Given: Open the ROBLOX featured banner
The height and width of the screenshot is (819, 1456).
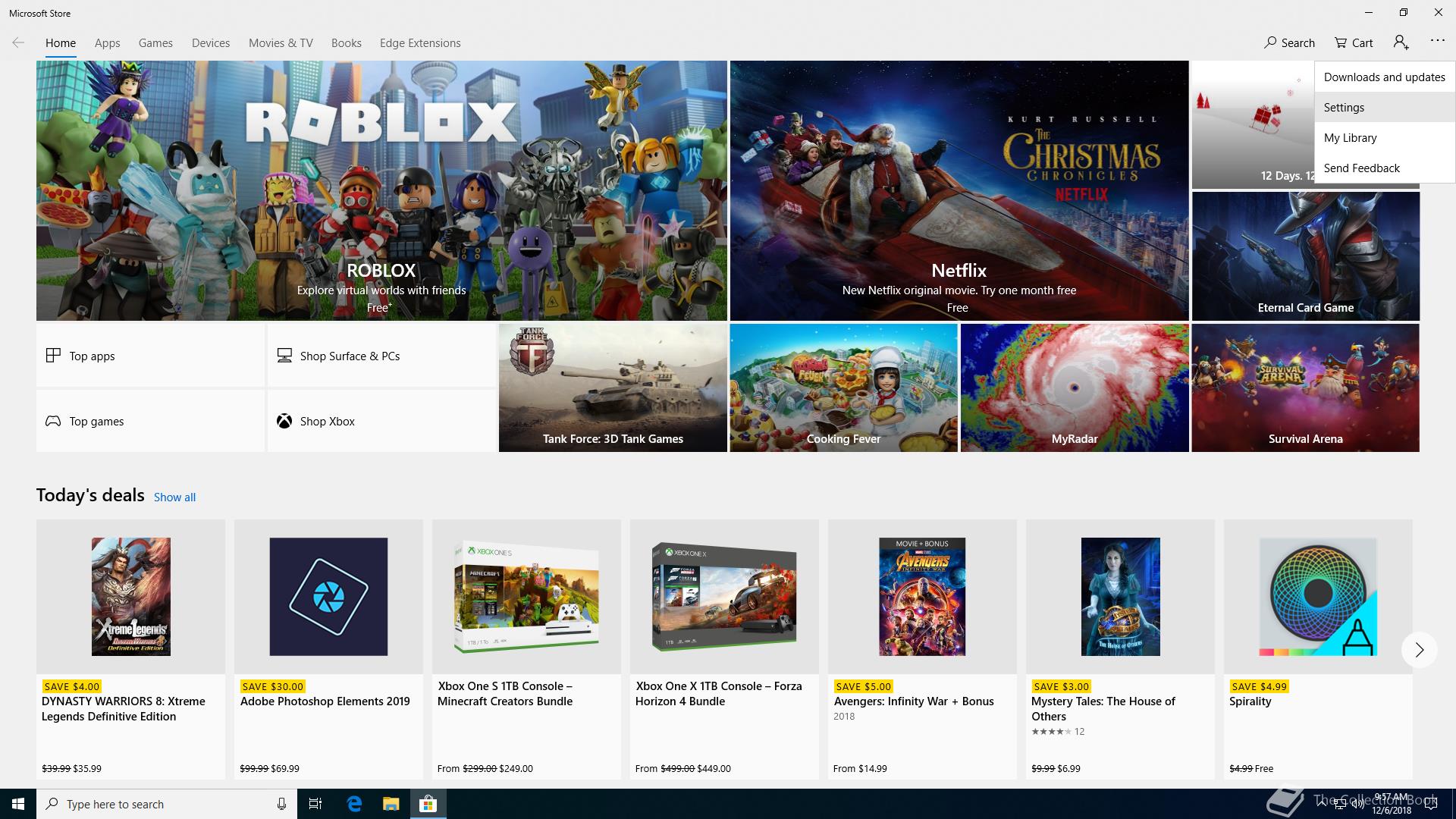Looking at the screenshot, I should click(x=381, y=190).
